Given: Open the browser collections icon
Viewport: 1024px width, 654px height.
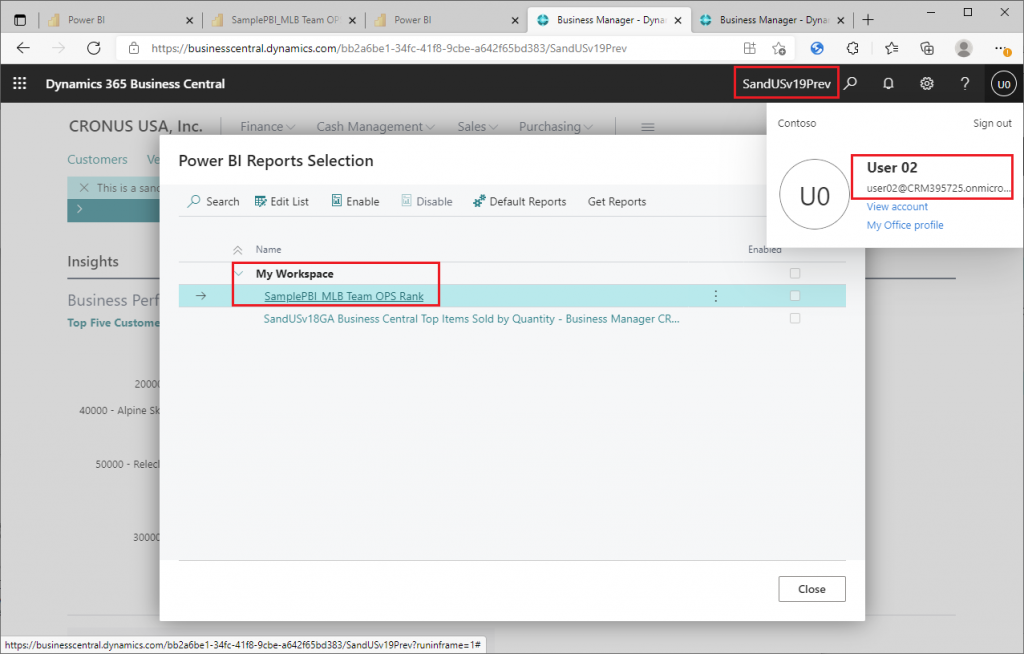Looking at the screenshot, I should [927, 48].
